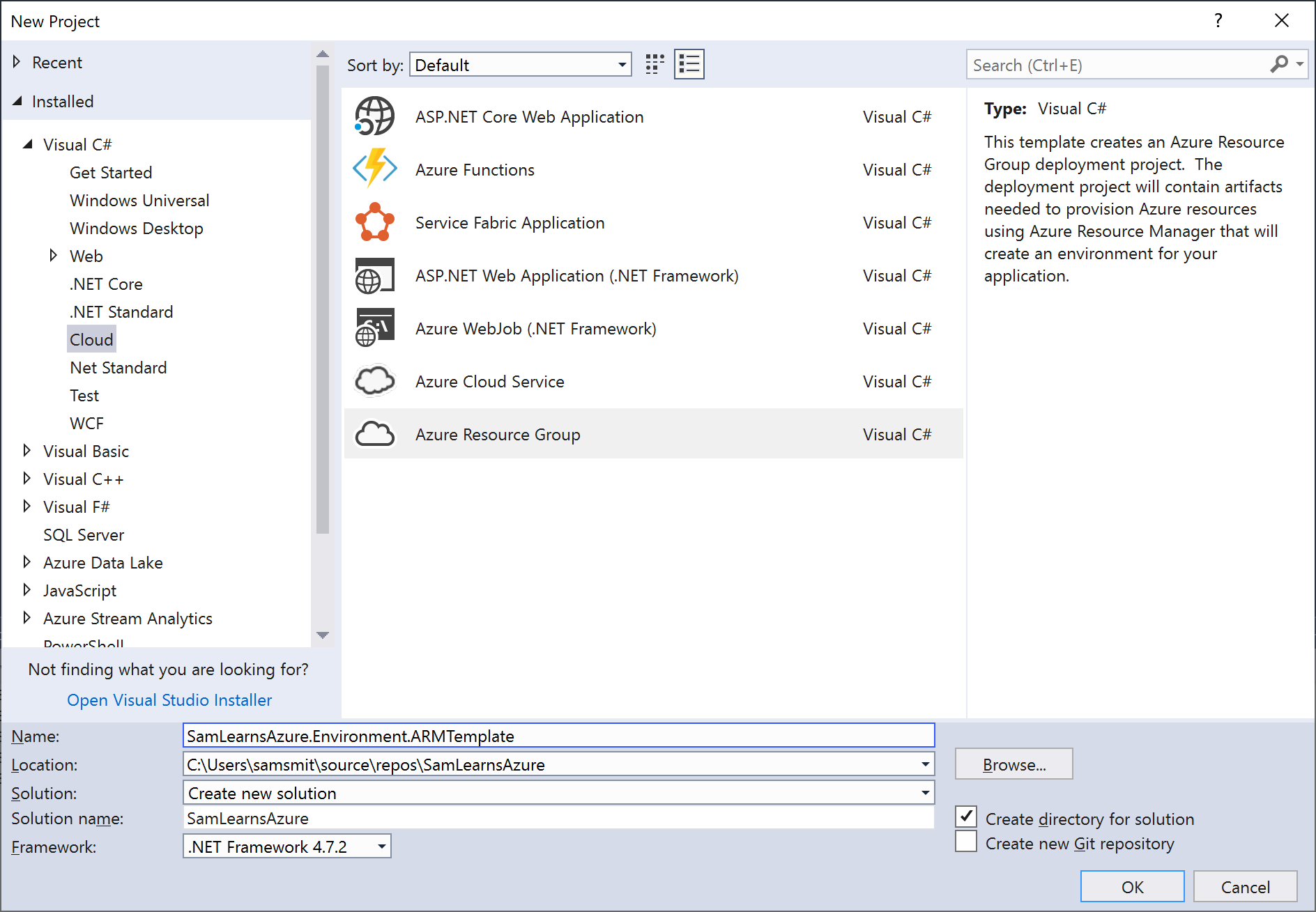Screen dimensions: 1316x912
Task: Uncheck Create directory for solution
Action: 966,817
